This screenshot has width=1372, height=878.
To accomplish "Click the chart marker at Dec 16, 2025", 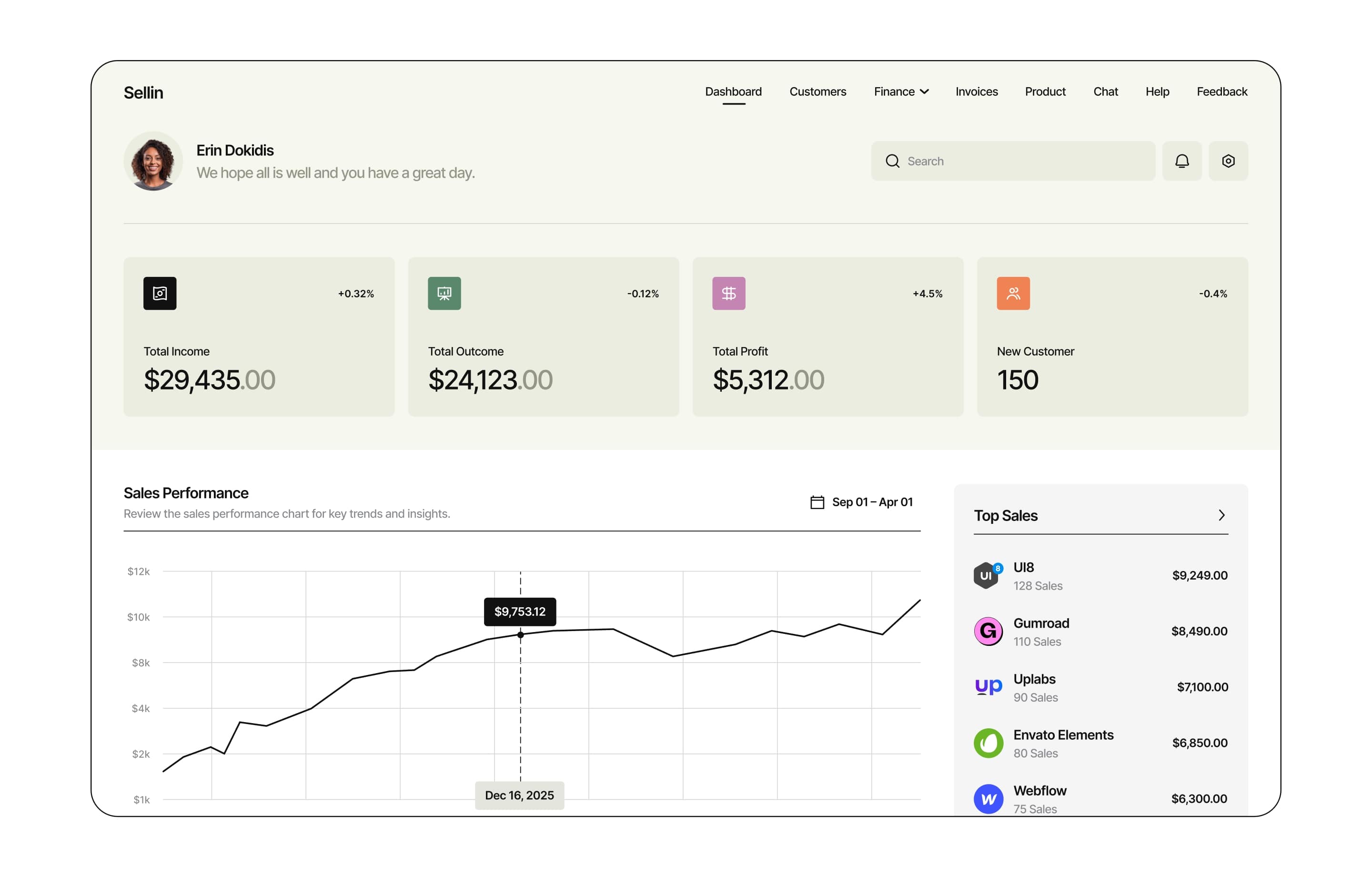I will [x=520, y=634].
